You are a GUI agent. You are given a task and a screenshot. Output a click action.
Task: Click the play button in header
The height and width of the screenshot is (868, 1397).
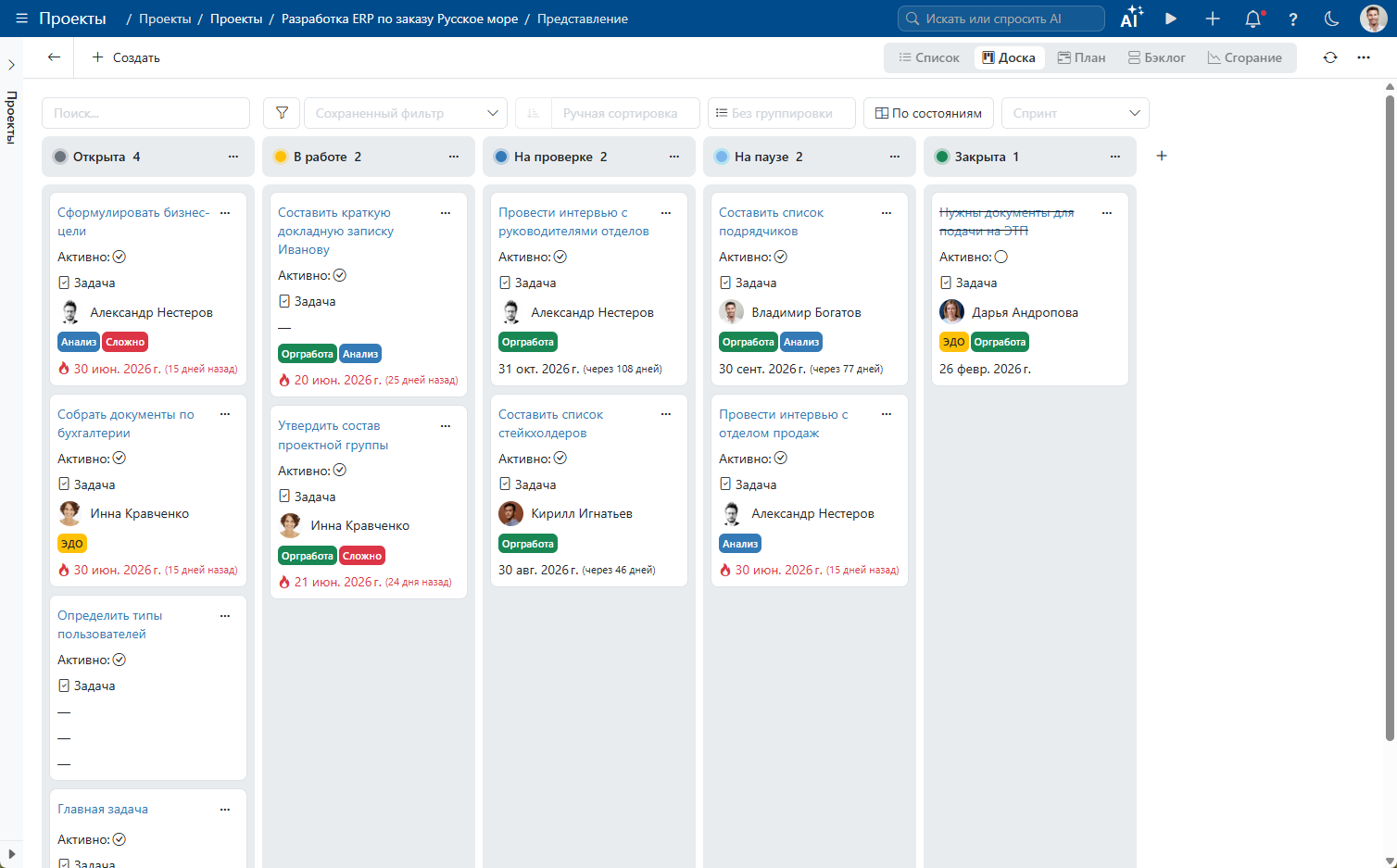[1171, 19]
